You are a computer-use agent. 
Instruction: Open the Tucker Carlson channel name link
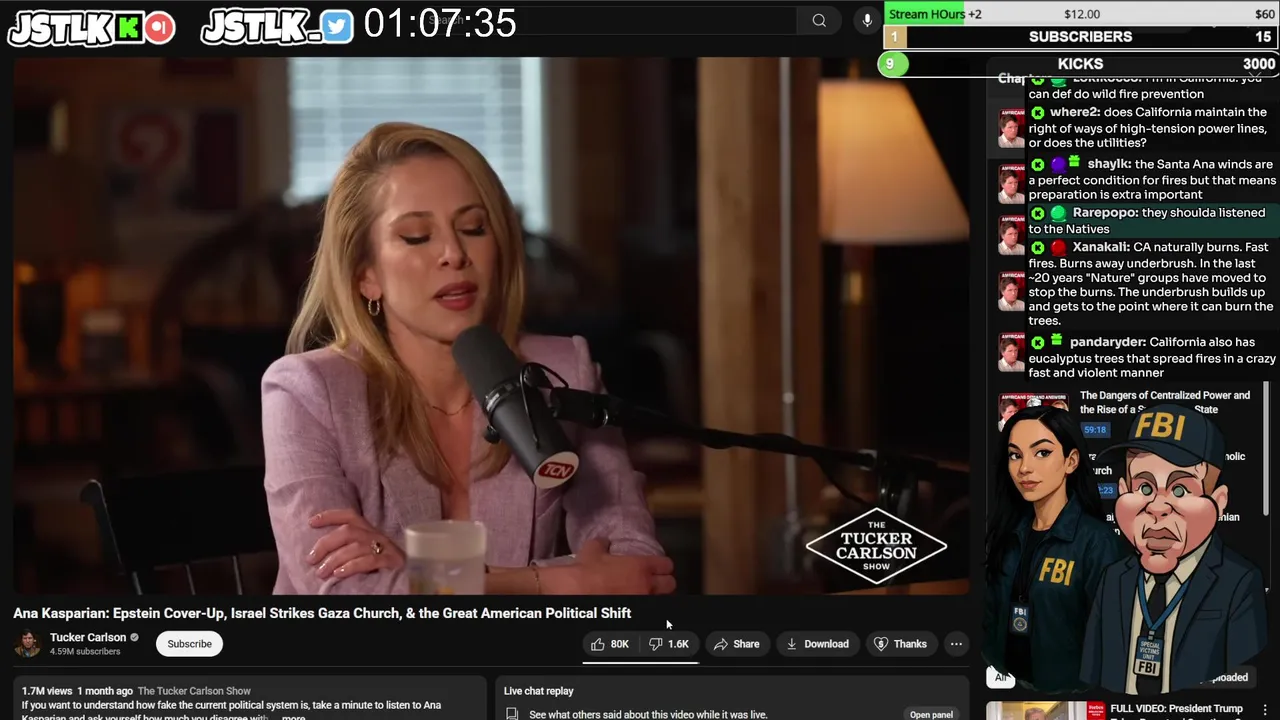pos(88,637)
